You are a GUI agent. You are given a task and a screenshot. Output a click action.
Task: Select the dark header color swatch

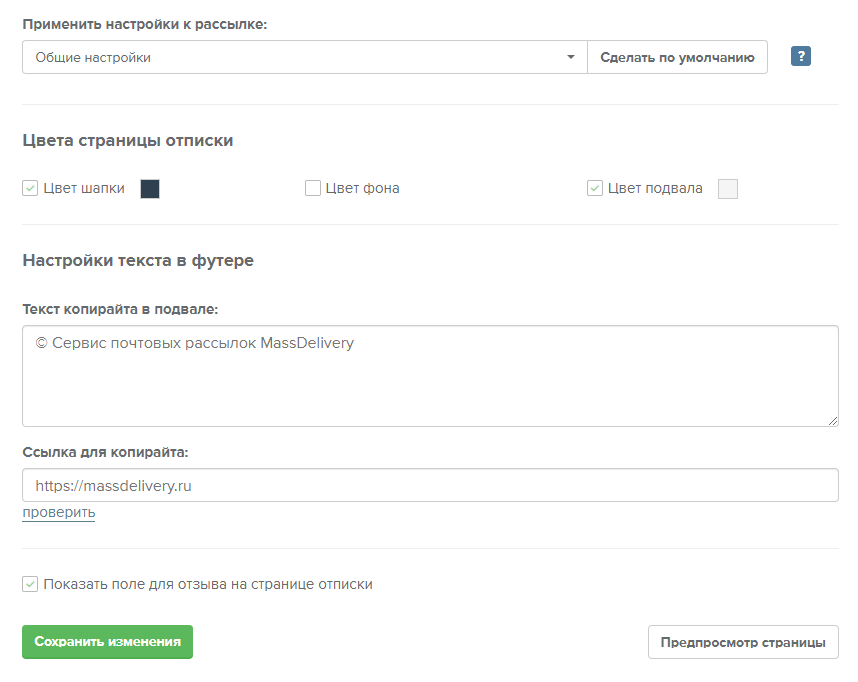(x=150, y=188)
